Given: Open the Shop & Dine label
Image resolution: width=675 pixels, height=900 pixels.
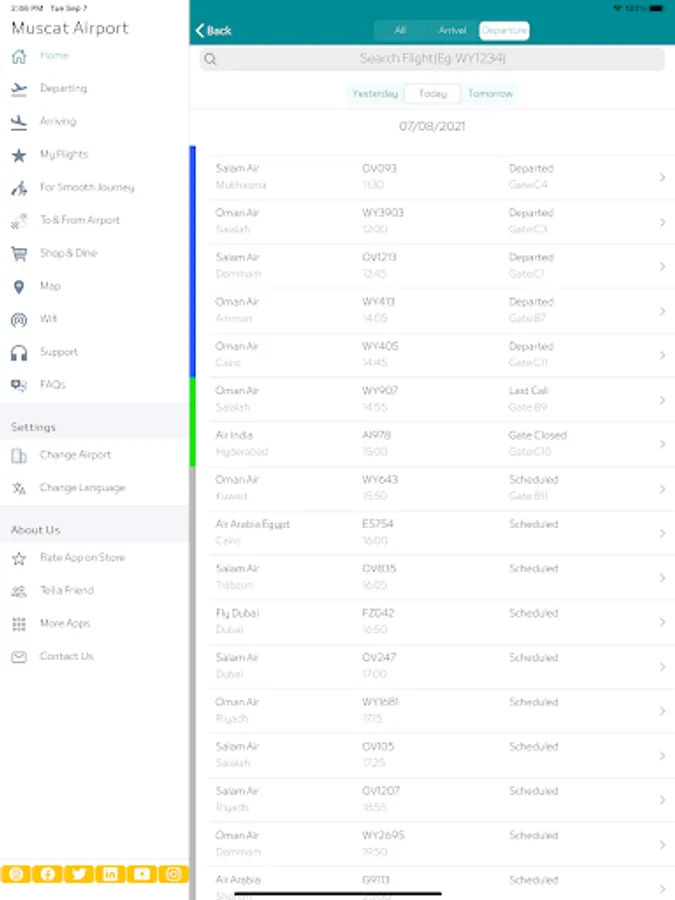Looking at the screenshot, I should click(68, 253).
